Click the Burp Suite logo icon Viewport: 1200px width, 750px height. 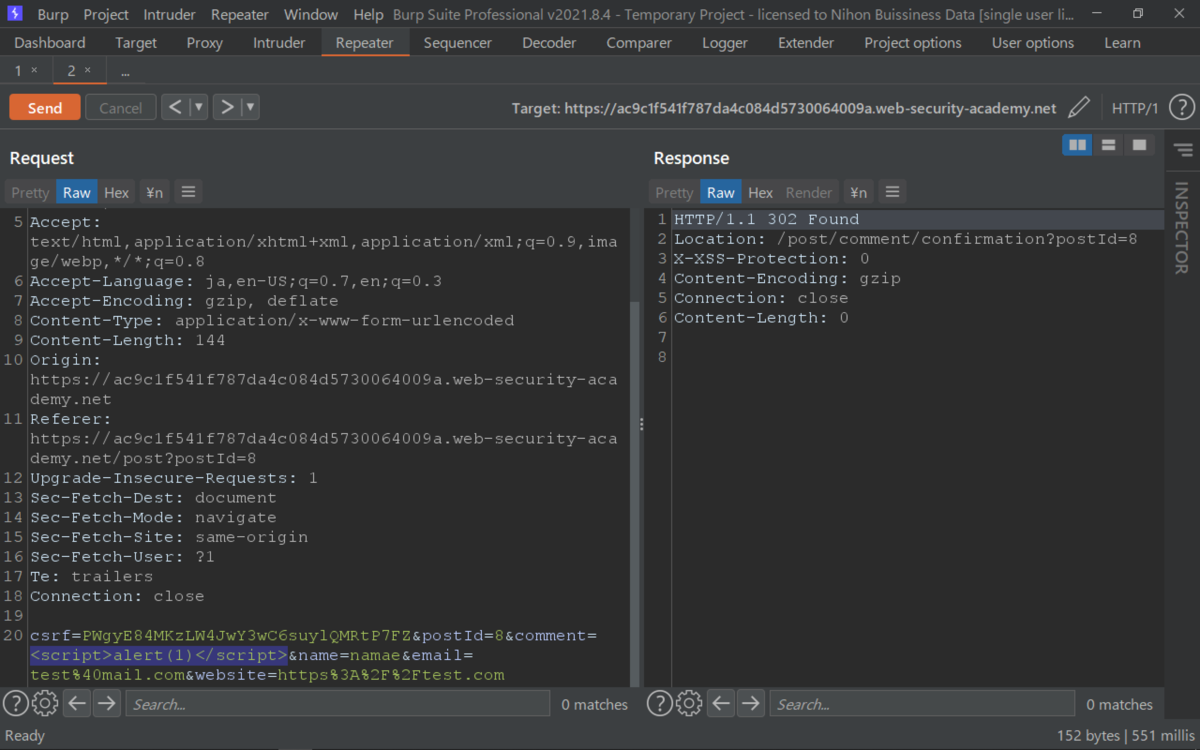coord(15,14)
